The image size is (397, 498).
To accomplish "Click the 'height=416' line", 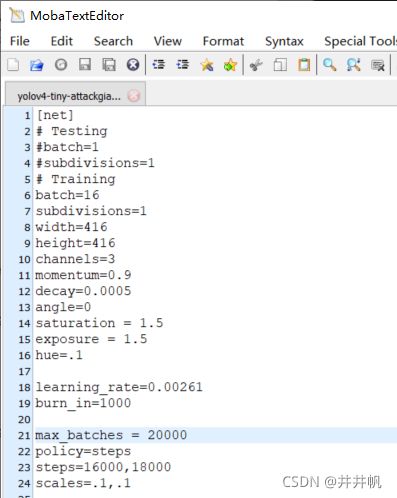I will click(x=75, y=243).
